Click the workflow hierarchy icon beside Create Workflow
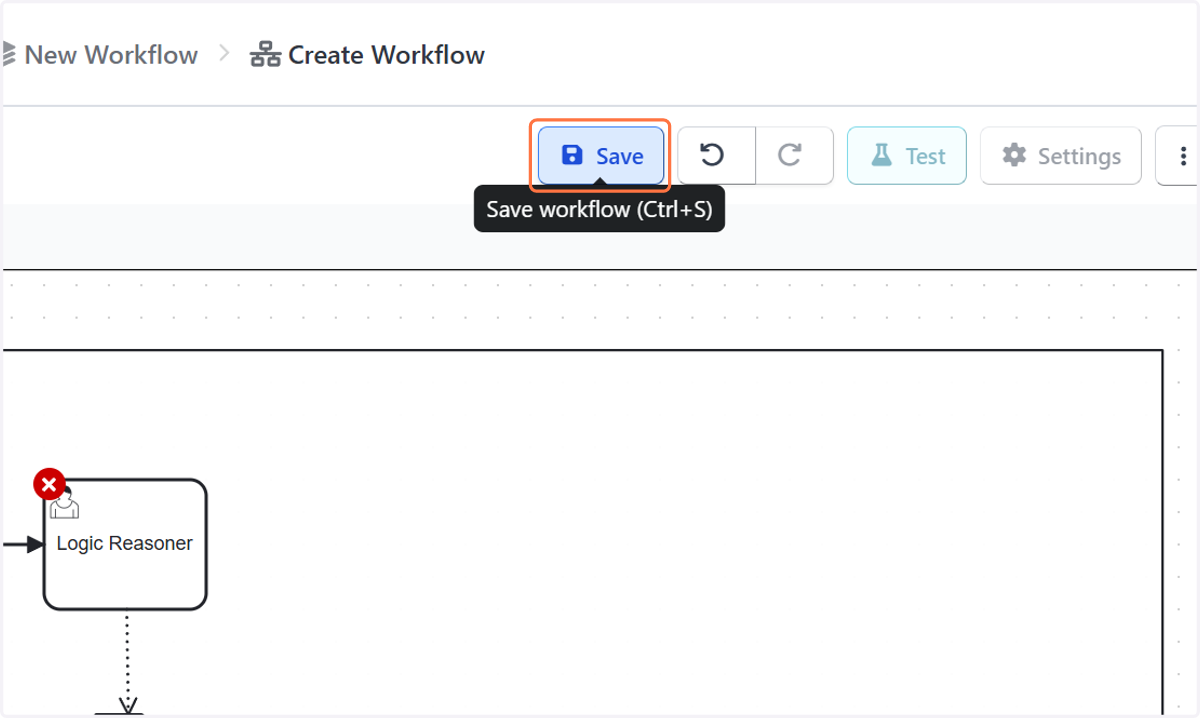 tap(265, 55)
